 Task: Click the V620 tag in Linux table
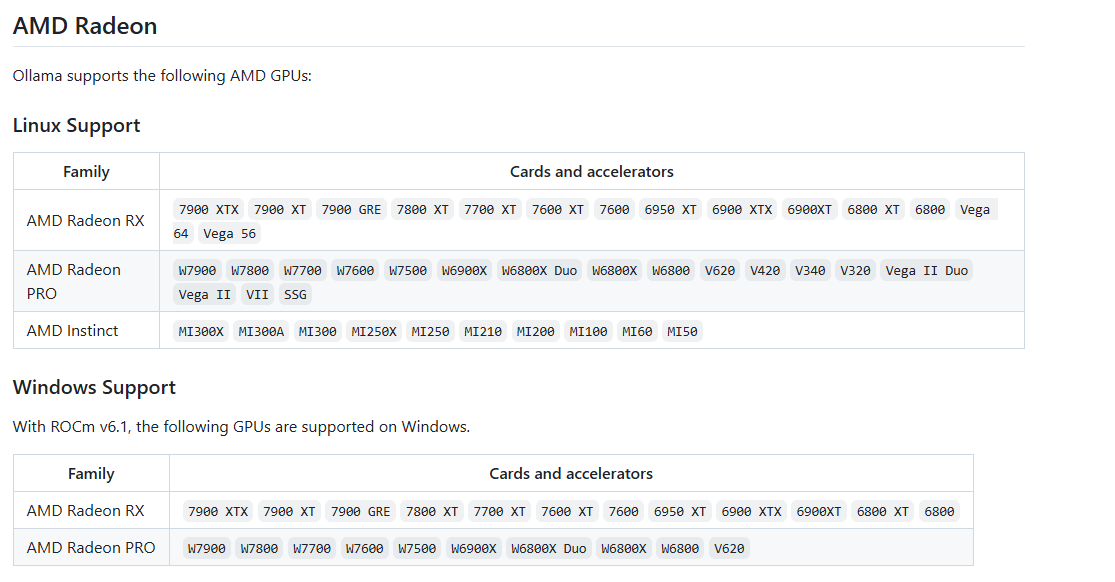720,271
